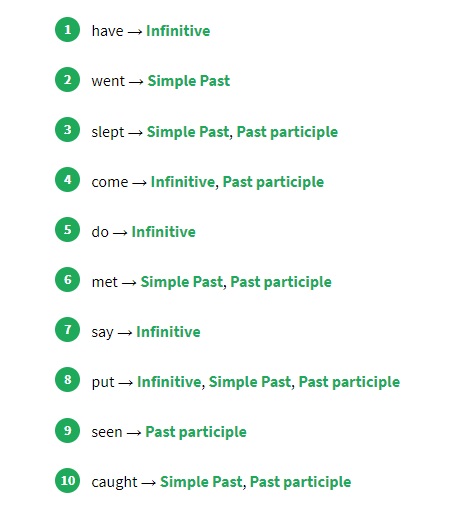This screenshot has width=460, height=512.
Task: Click the green number 6 circle
Action: pyautogui.click(x=67, y=280)
